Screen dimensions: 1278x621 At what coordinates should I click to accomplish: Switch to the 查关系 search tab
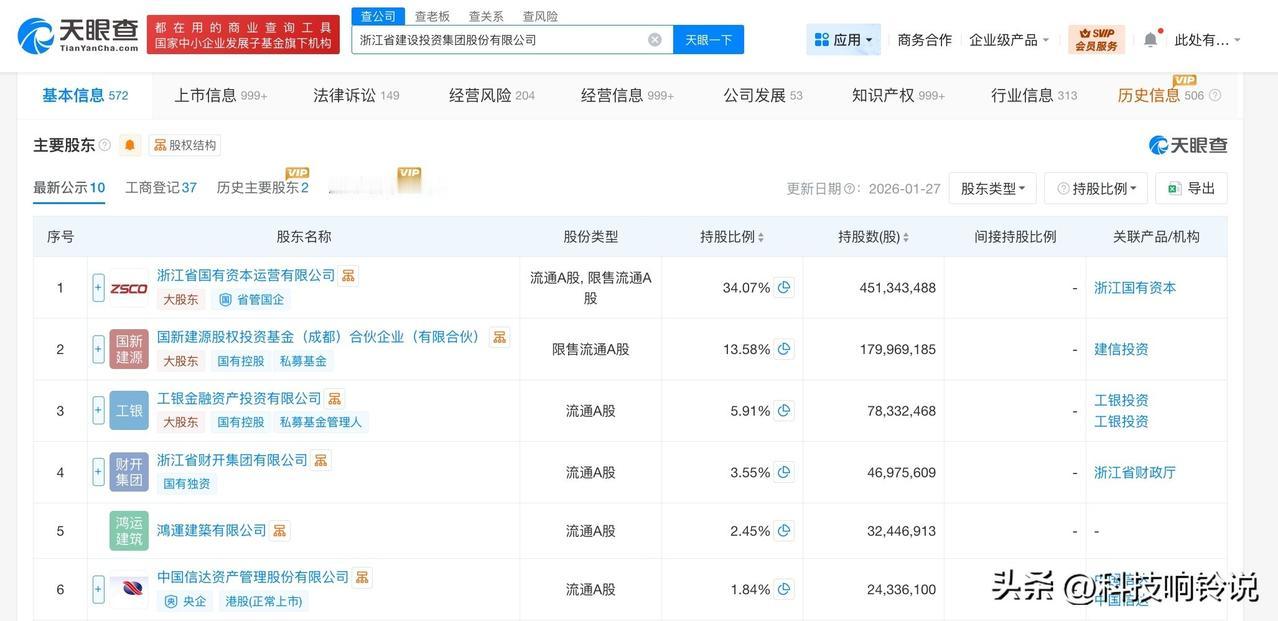486,16
